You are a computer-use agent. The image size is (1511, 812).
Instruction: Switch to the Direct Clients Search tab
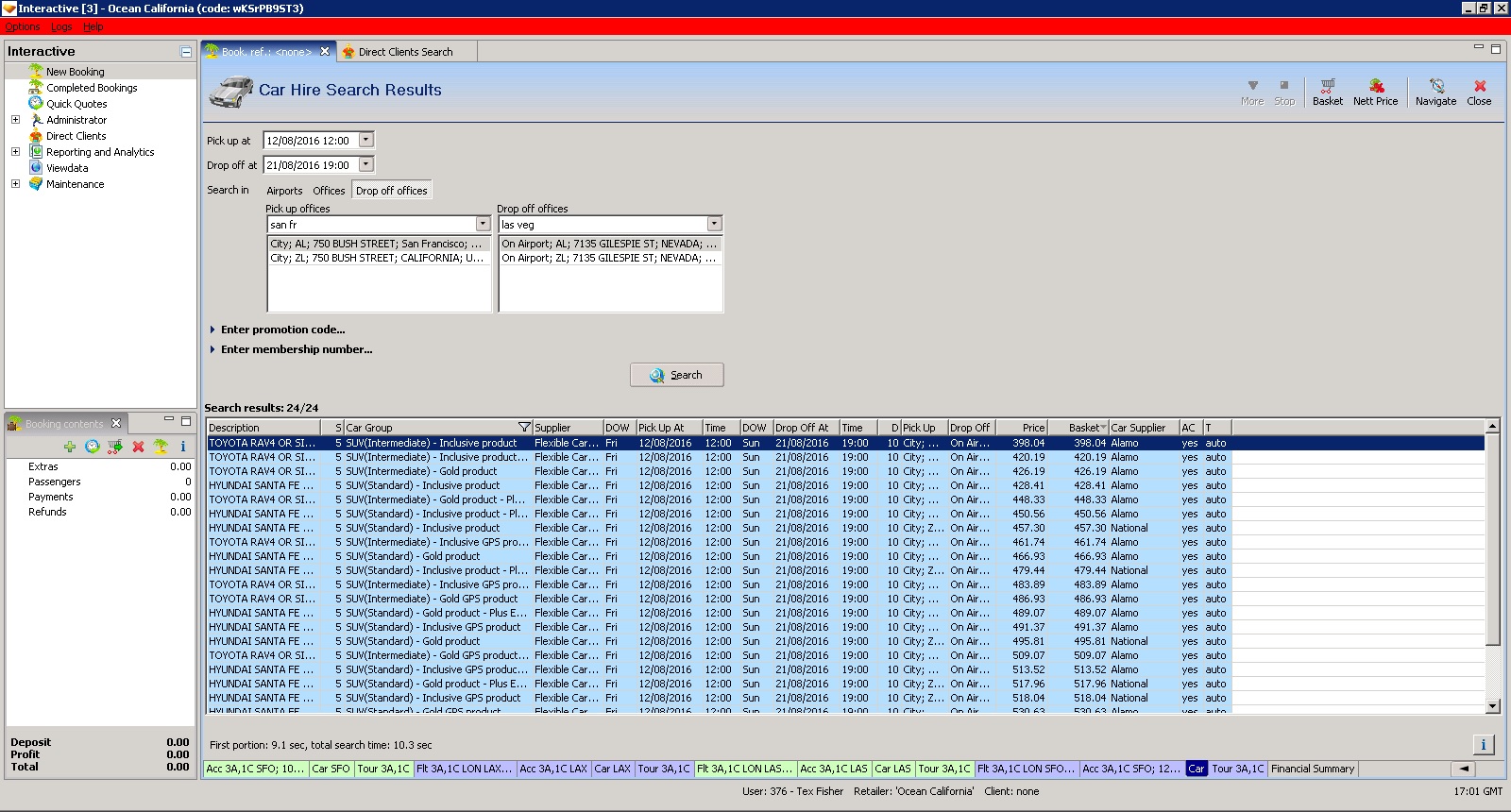click(405, 52)
